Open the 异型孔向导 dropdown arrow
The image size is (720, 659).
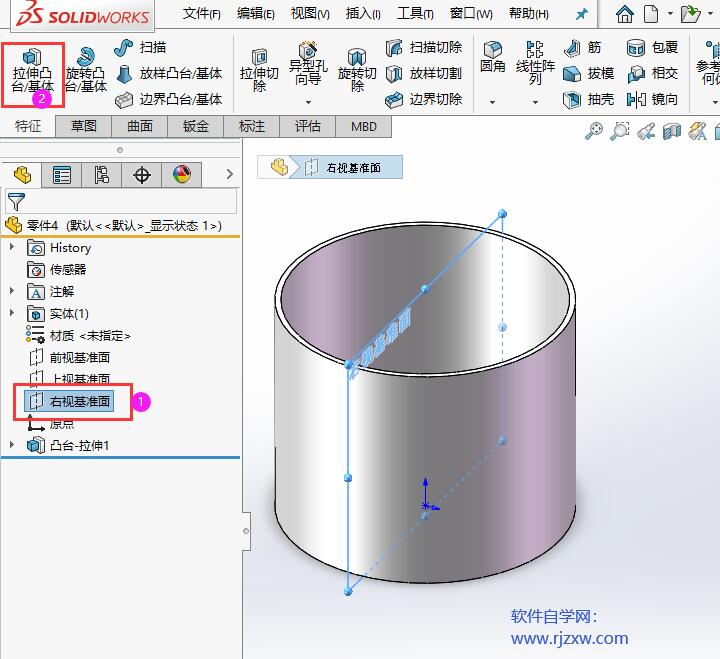coord(308,102)
